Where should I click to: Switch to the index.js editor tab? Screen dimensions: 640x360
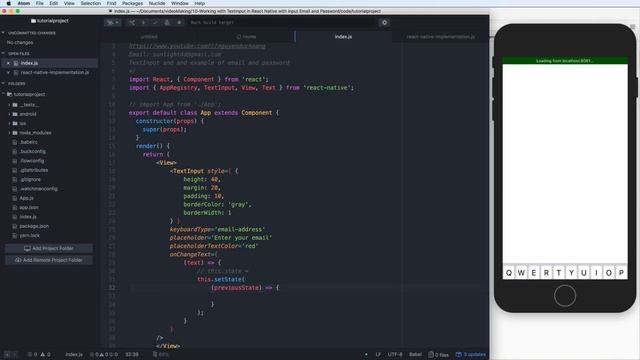point(343,37)
